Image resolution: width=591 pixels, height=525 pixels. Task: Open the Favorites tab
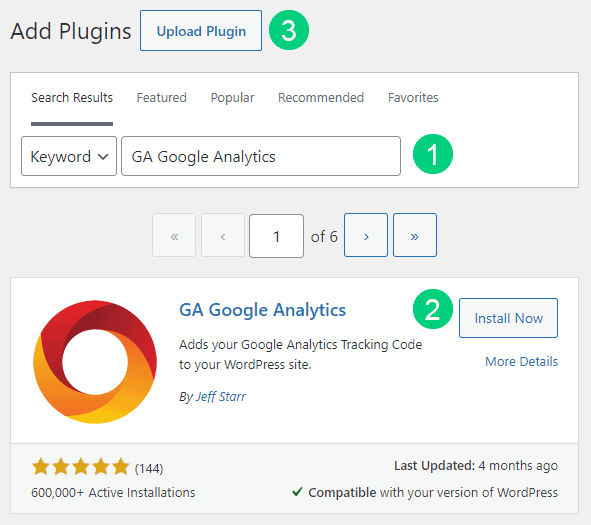coord(413,98)
